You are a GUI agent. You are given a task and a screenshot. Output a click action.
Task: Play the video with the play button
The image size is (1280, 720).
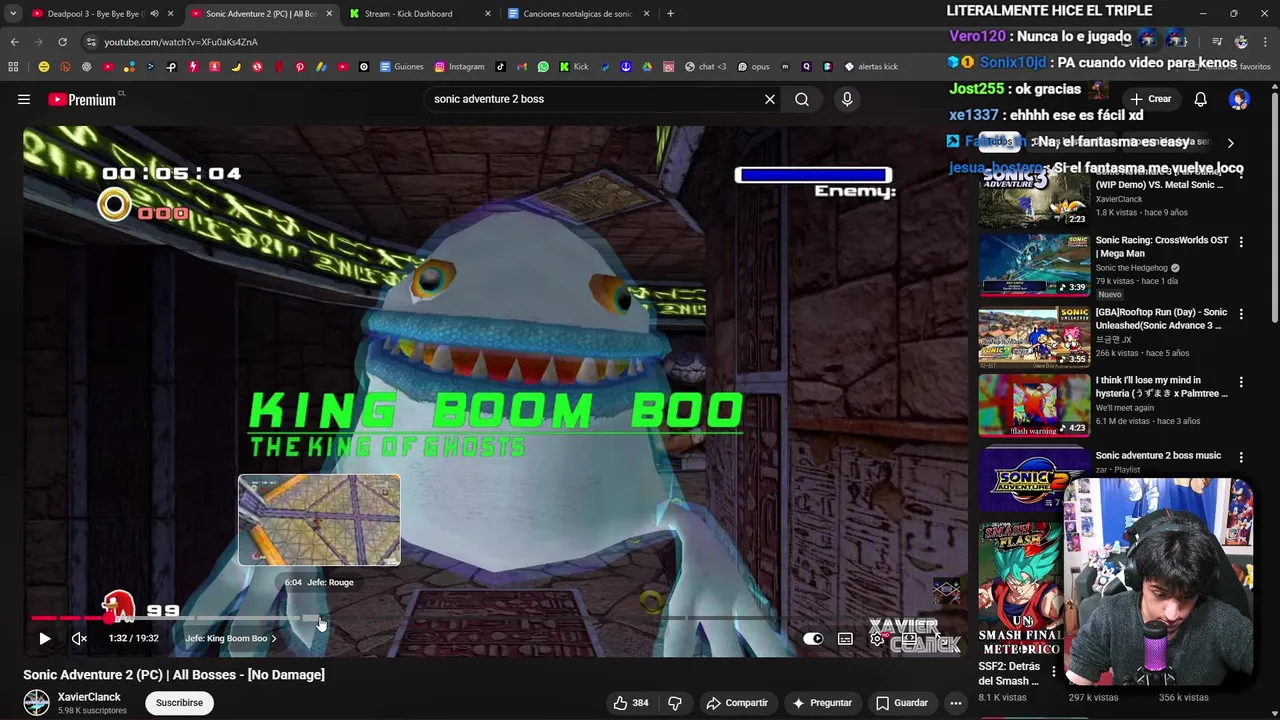(44, 638)
